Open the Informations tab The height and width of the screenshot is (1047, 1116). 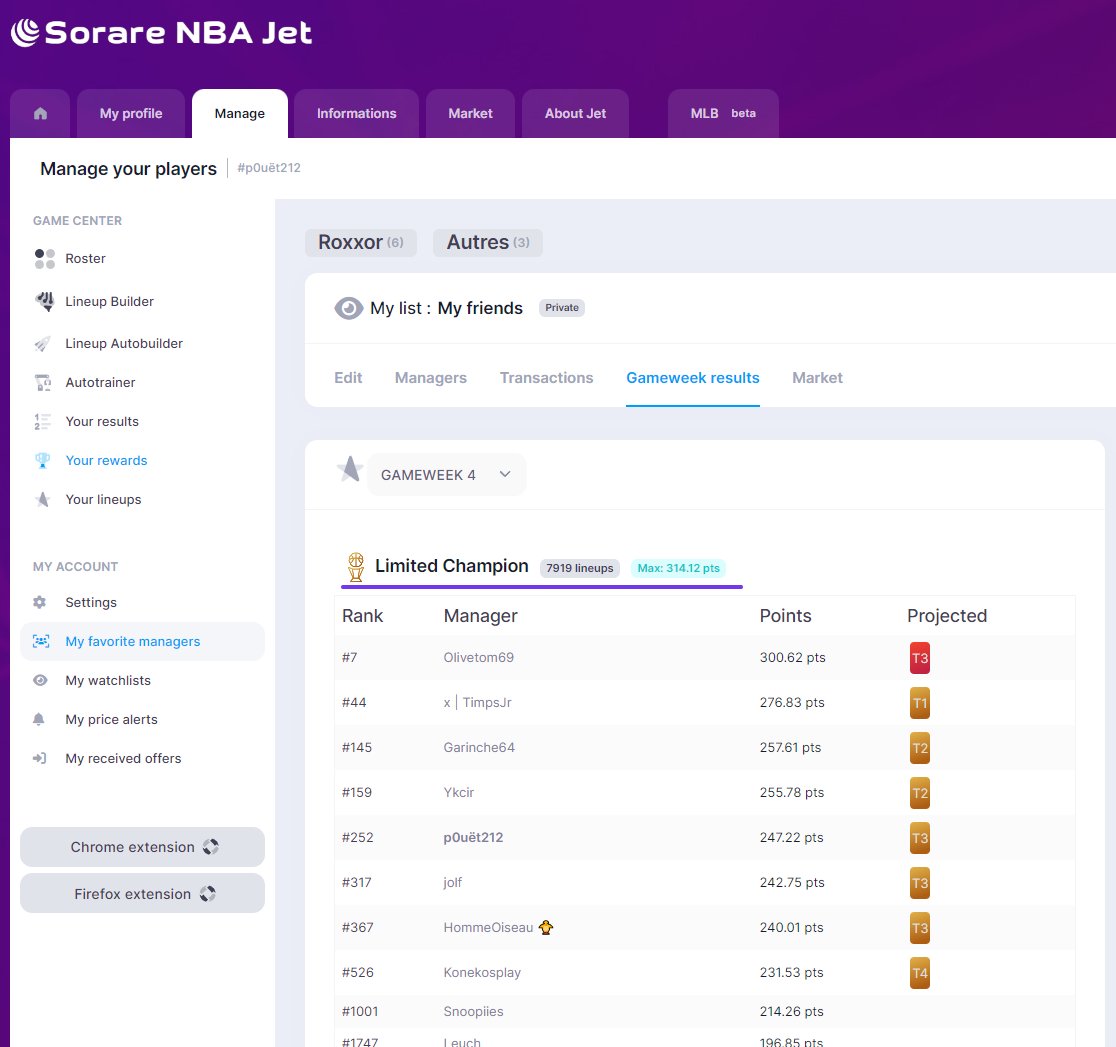coord(357,113)
